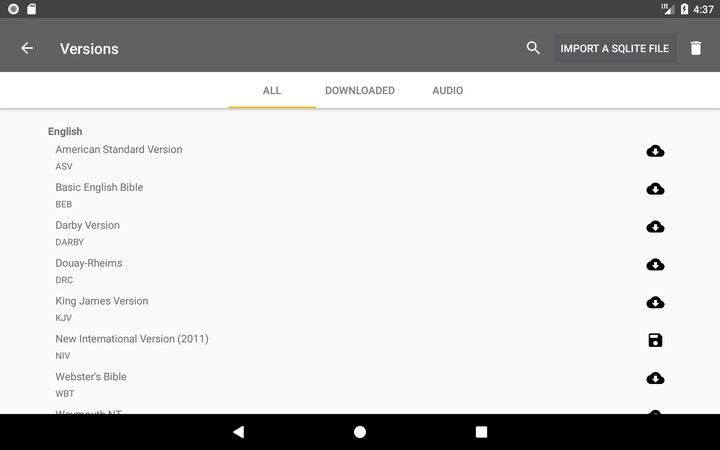The height and width of the screenshot is (450, 720).
Task: Switch to the Downloaded tab
Action: tap(360, 91)
